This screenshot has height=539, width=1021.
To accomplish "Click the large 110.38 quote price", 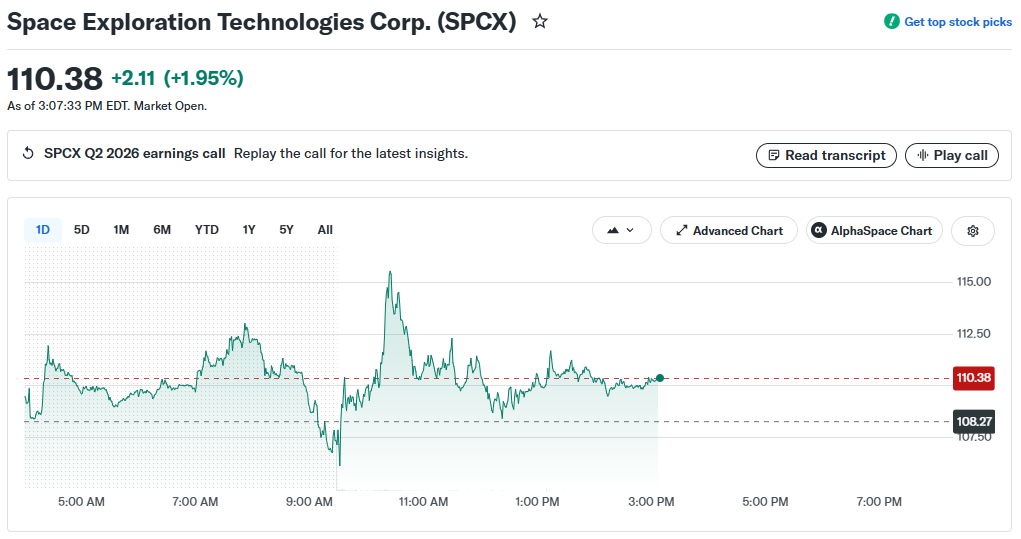I will pos(55,79).
